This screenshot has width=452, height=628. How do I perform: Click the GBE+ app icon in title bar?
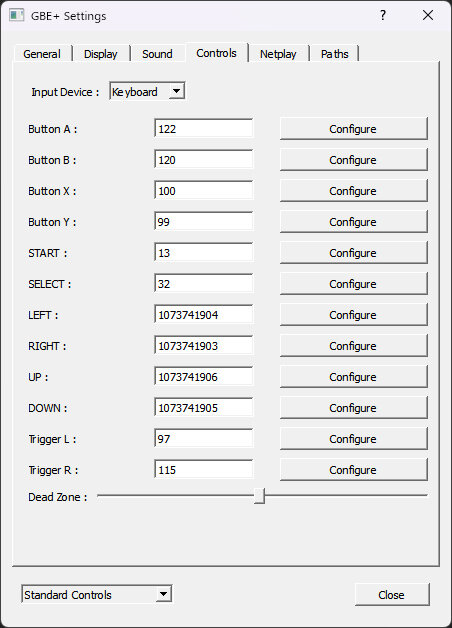point(16,16)
